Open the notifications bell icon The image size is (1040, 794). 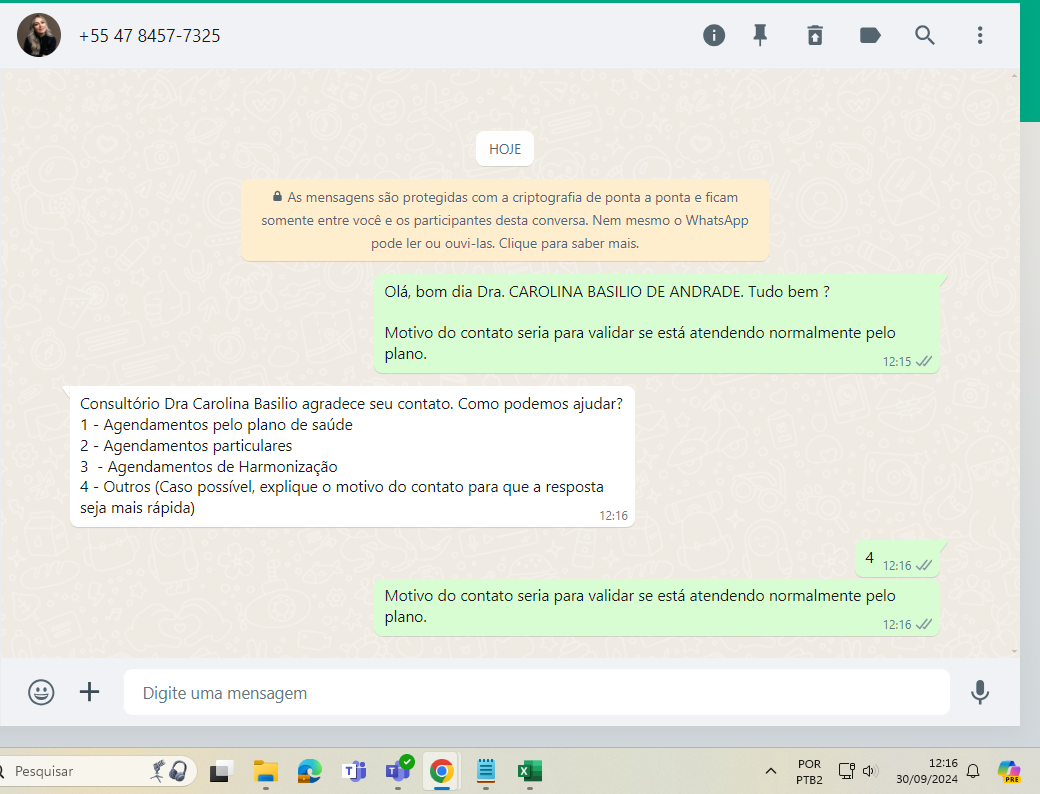pos(973,771)
